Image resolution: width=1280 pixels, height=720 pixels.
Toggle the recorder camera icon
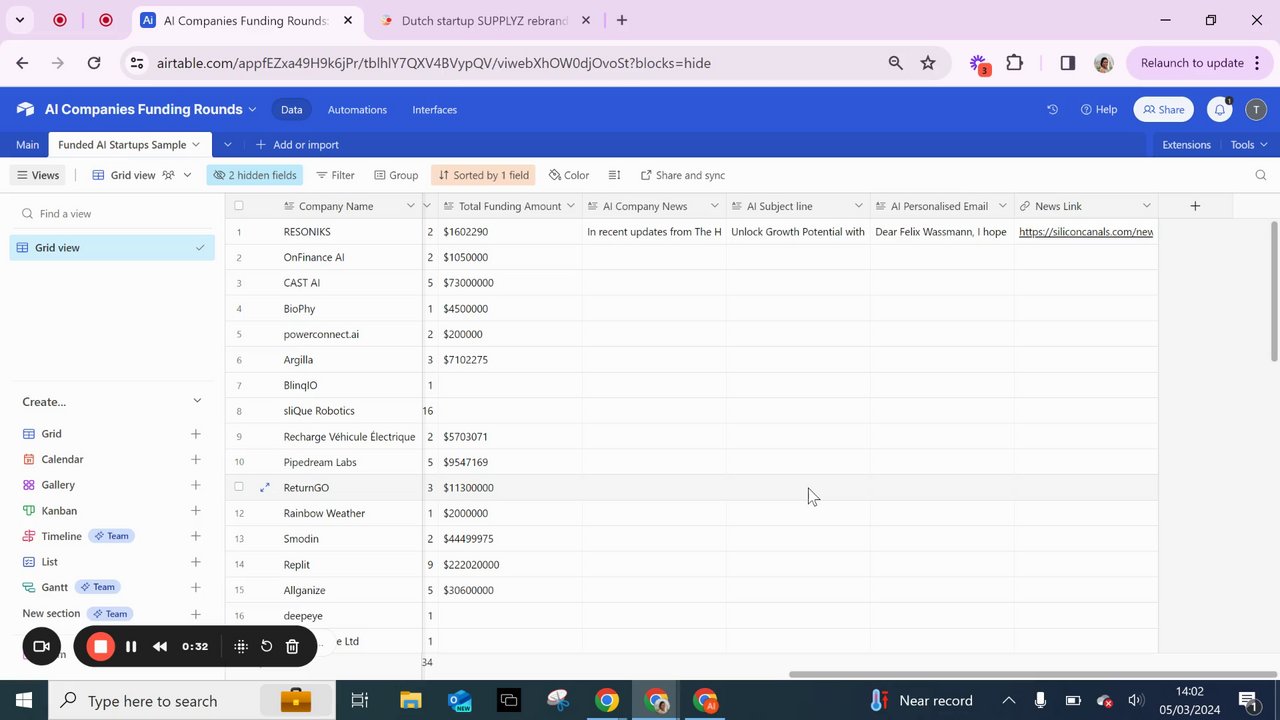click(42, 646)
